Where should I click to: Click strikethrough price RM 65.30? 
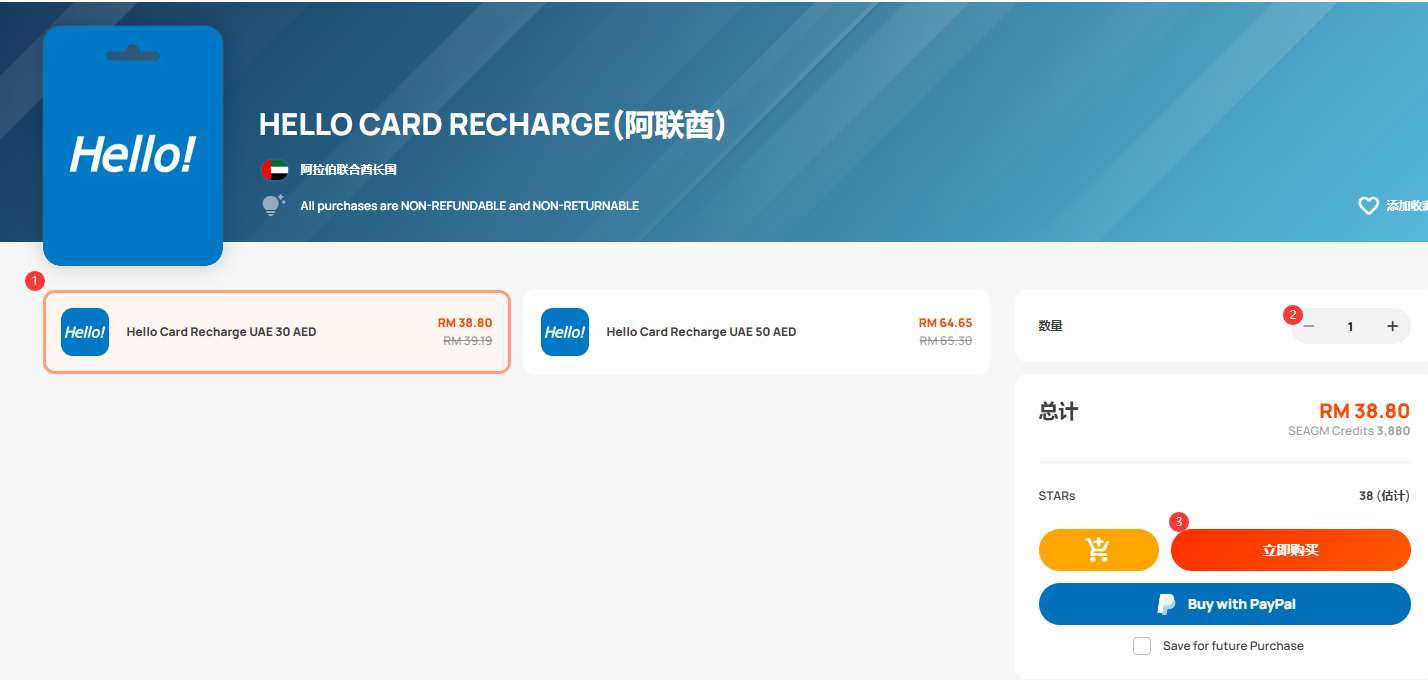click(x=946, y=341)
